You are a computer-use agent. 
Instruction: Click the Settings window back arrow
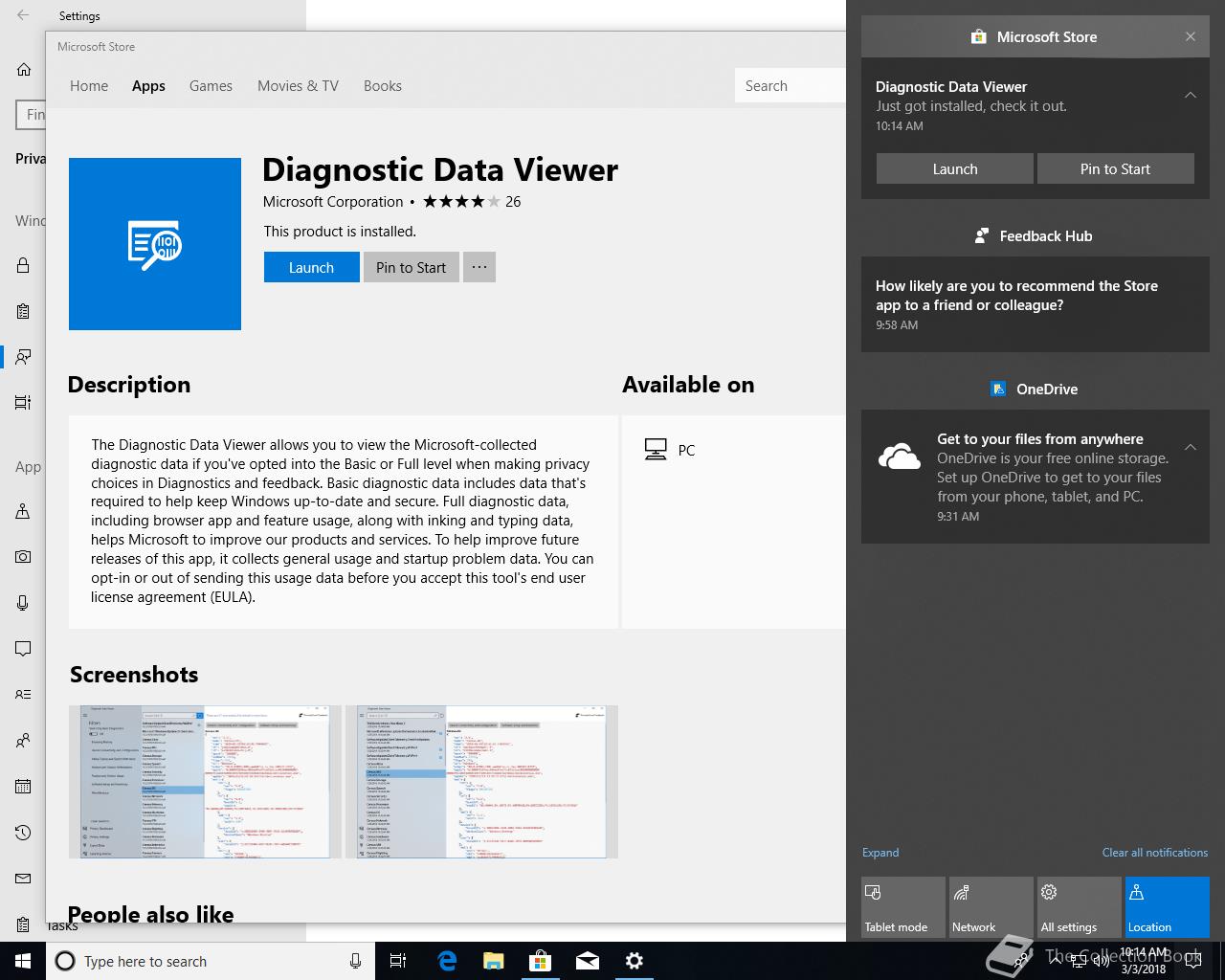pos(23,15)
